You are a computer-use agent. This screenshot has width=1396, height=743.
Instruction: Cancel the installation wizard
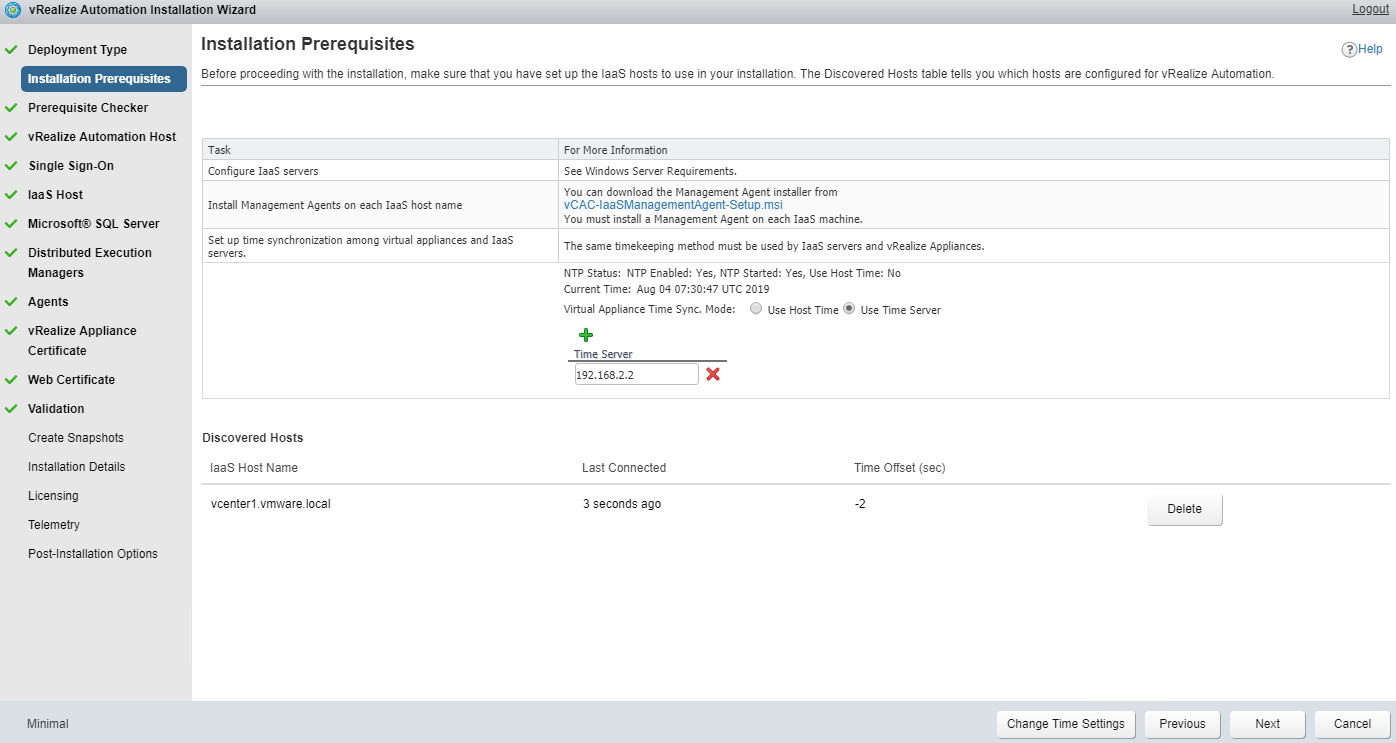pos(1352,724)
